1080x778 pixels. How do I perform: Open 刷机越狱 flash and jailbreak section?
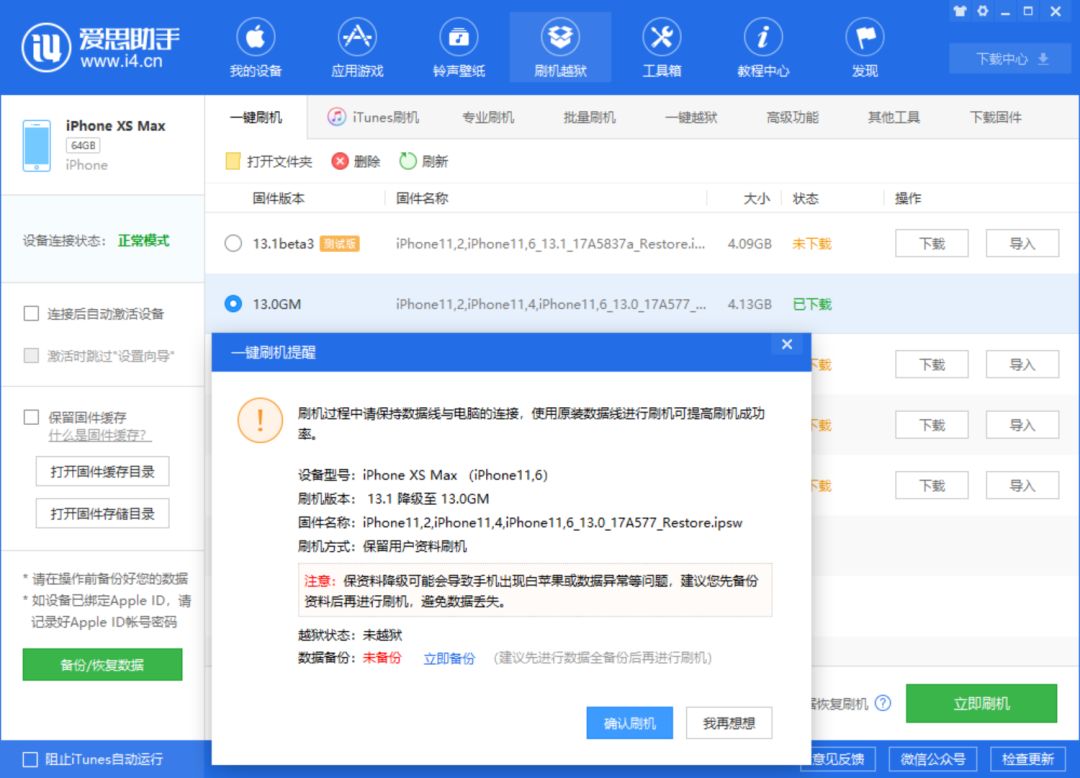(x=560, y=48)
